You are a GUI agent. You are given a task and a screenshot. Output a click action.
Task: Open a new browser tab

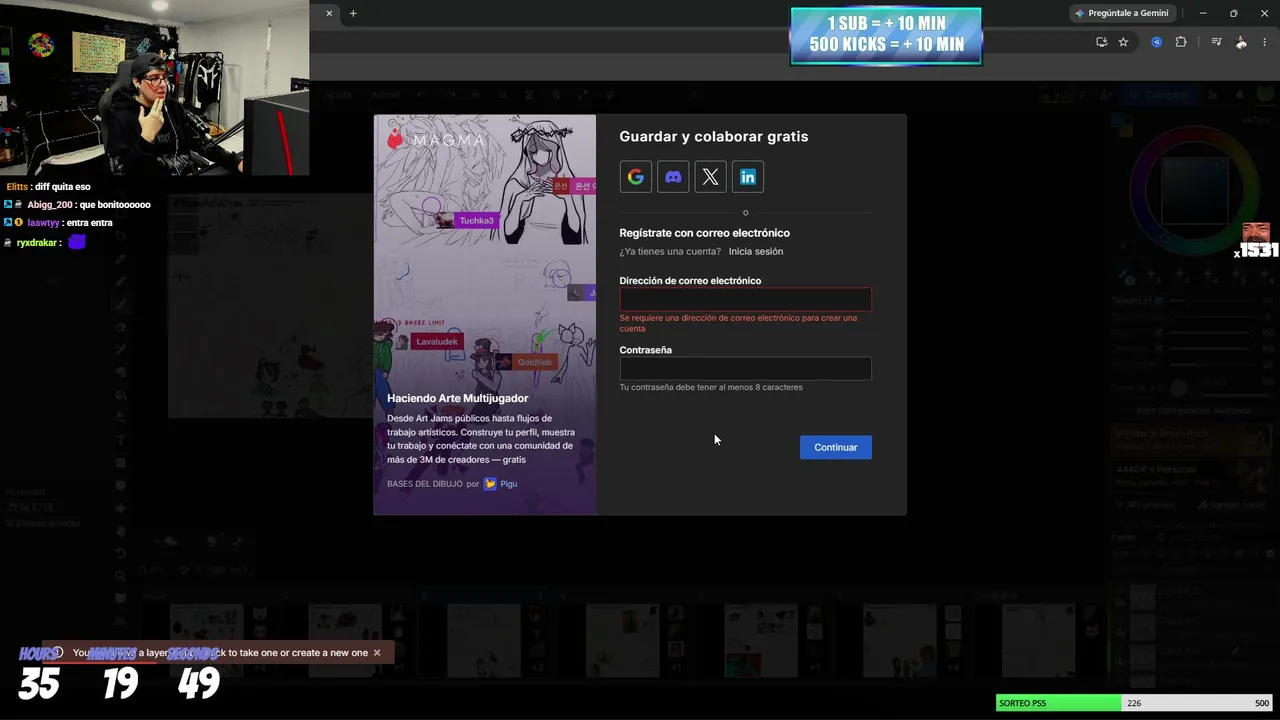[353, 14]
